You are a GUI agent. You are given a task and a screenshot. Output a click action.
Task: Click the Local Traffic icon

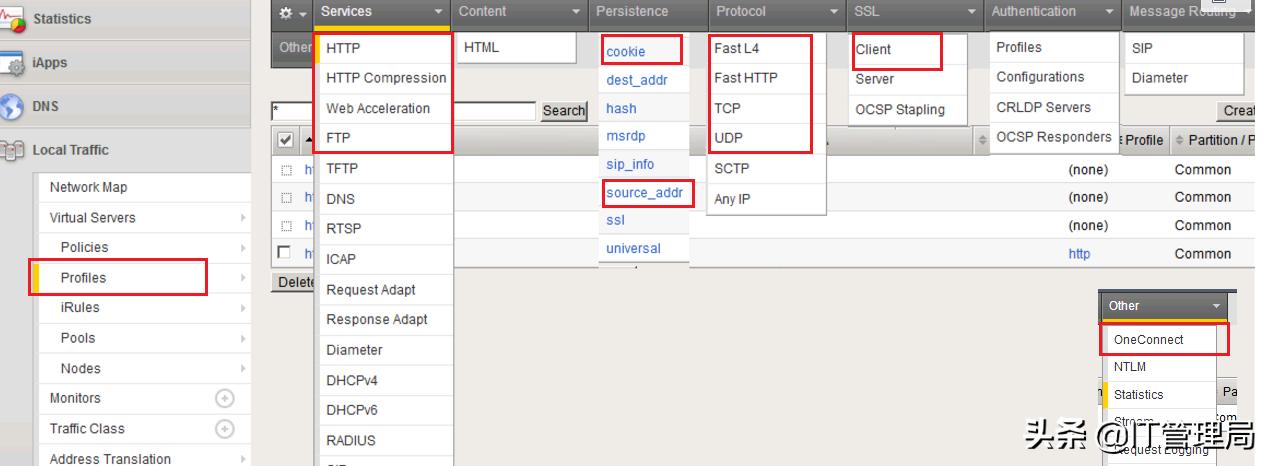(13, 150)
